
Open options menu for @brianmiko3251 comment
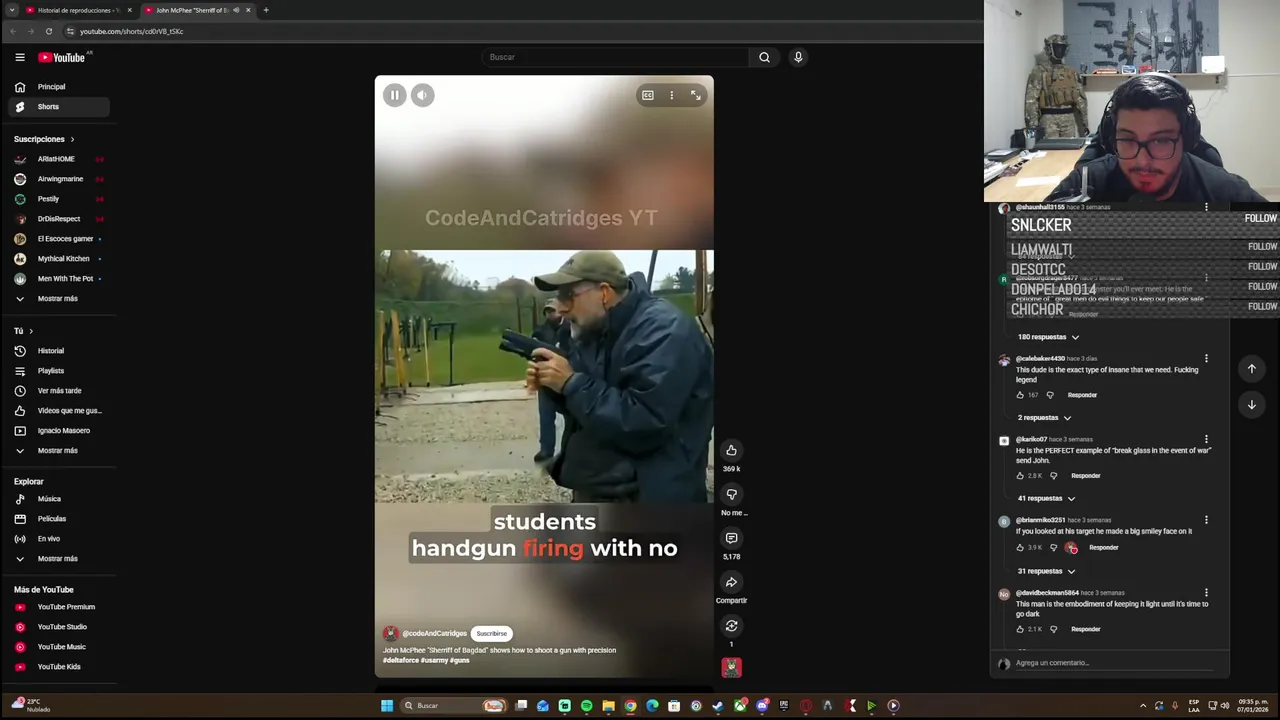(x=1206, y=520)
